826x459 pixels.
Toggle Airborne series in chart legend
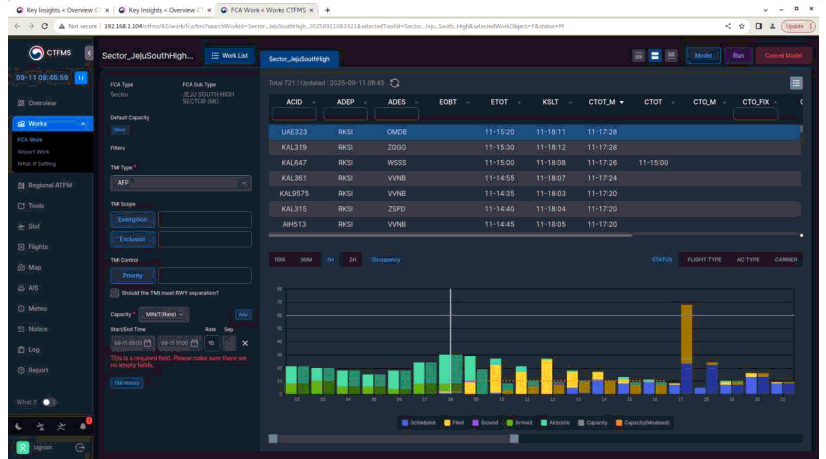click(555, 423)
